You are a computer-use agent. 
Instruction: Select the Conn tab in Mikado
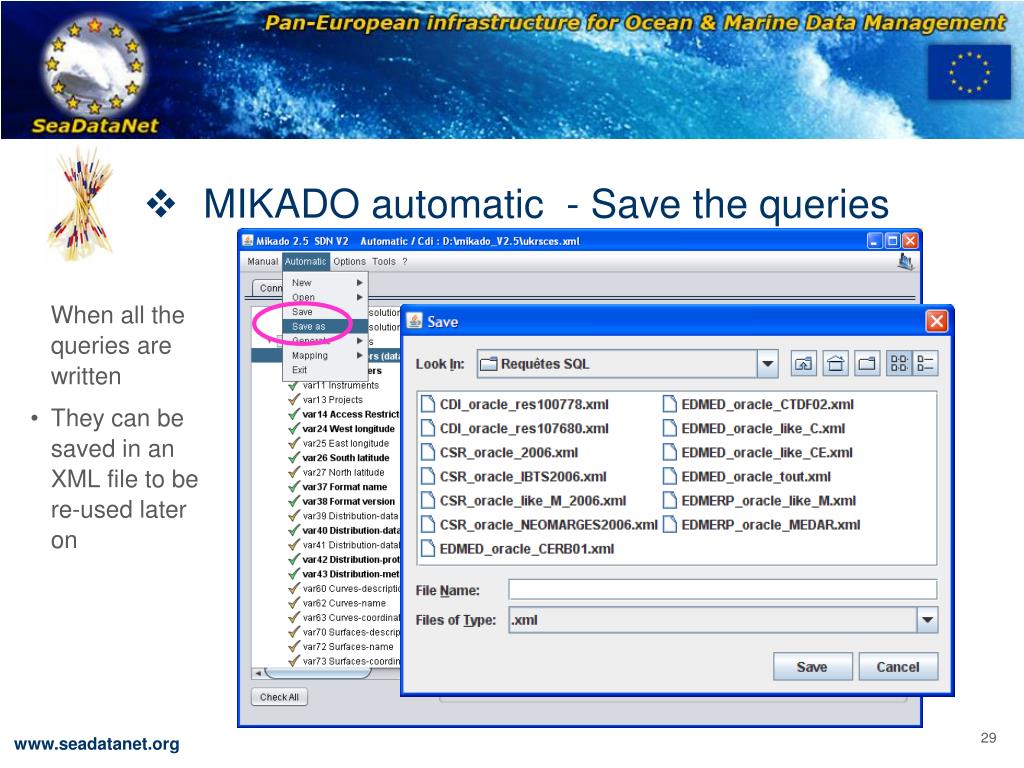268,287
